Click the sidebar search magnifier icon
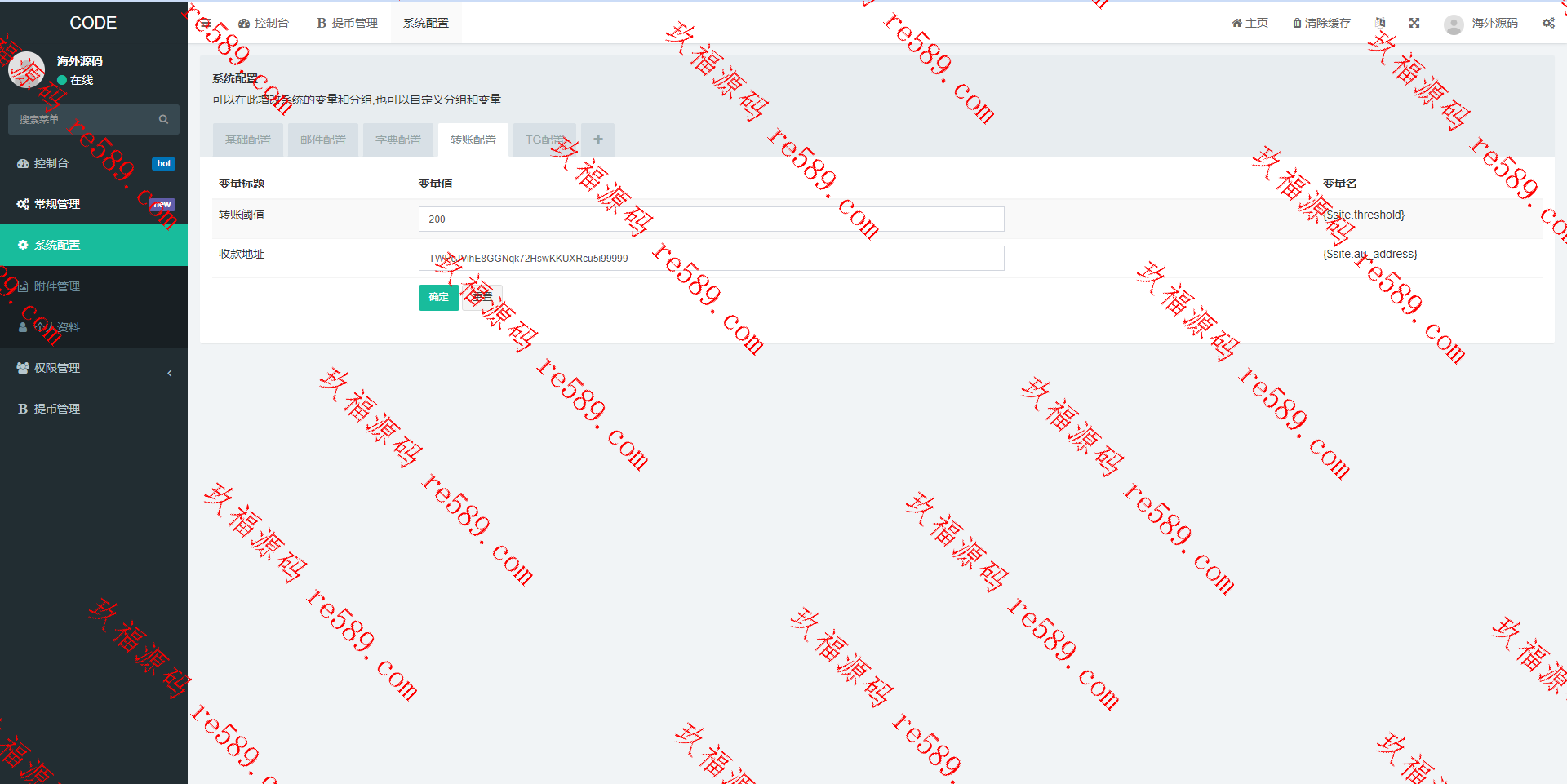Image resolution: width=1567 pixels, height=784 pixels. [x=163, y=119]
